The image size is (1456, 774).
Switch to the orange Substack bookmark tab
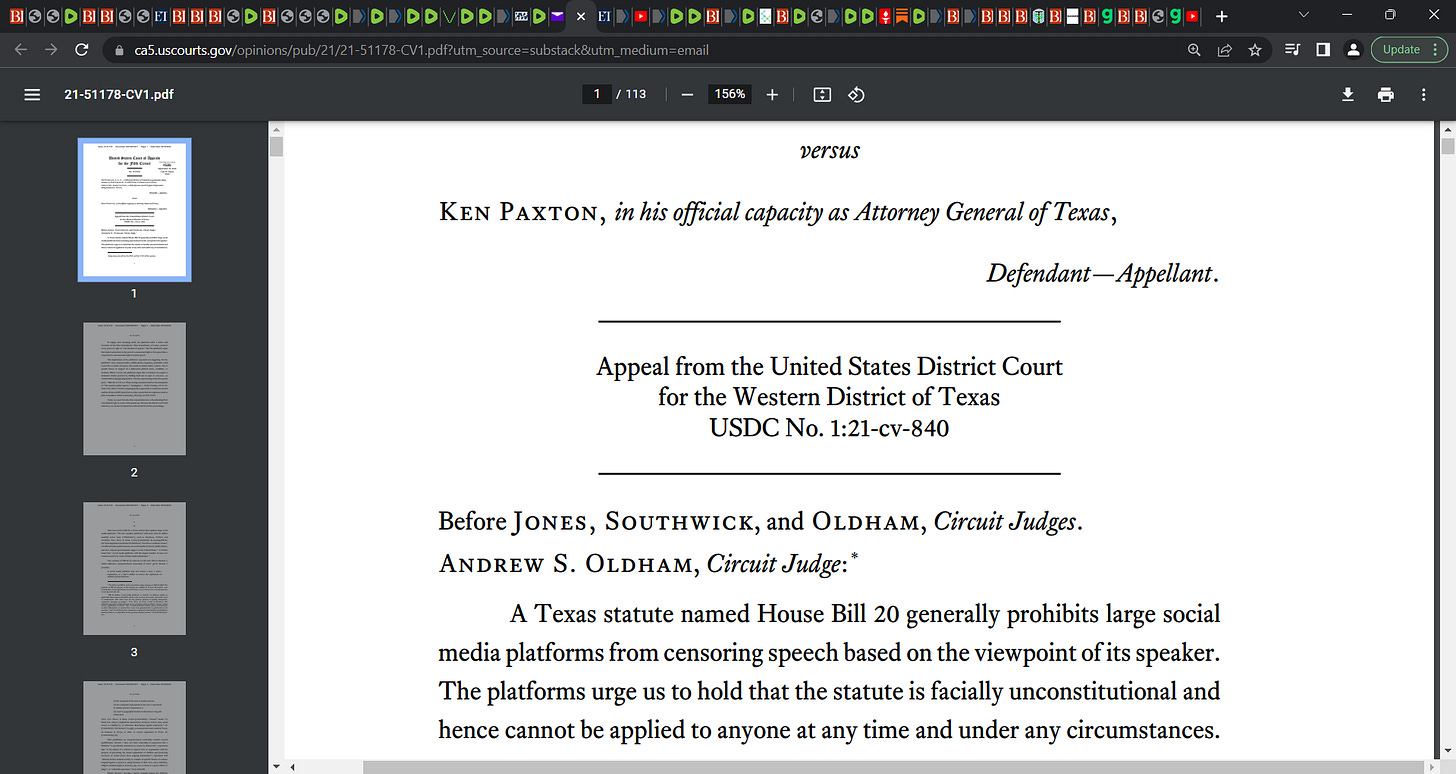(901, 17)
